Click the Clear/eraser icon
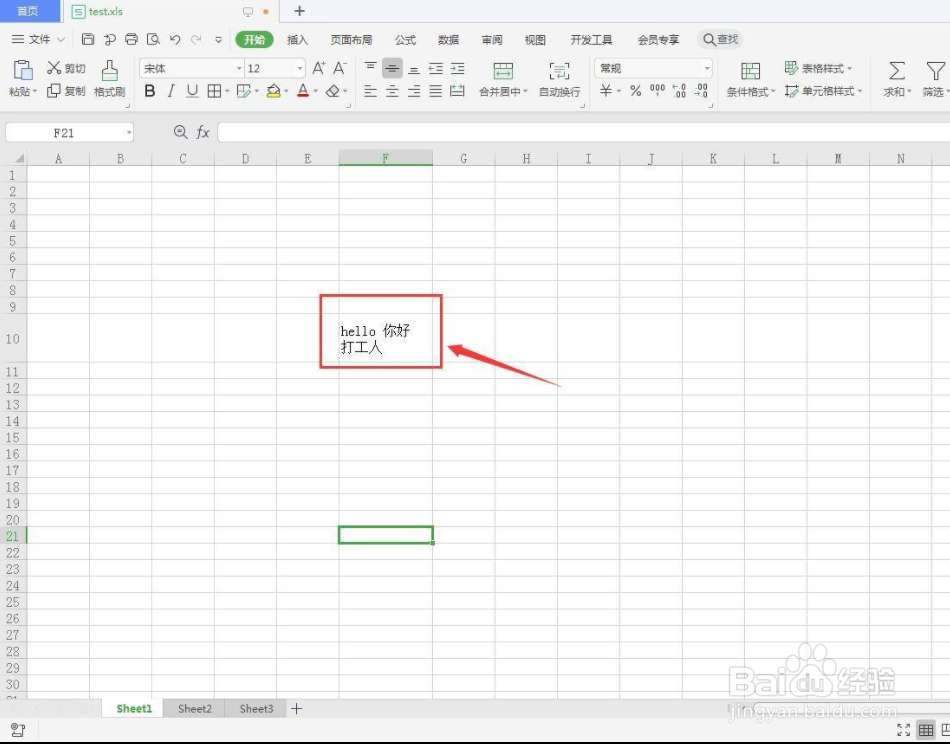Screen dimensions: 950x744 (x=333, y=91)
